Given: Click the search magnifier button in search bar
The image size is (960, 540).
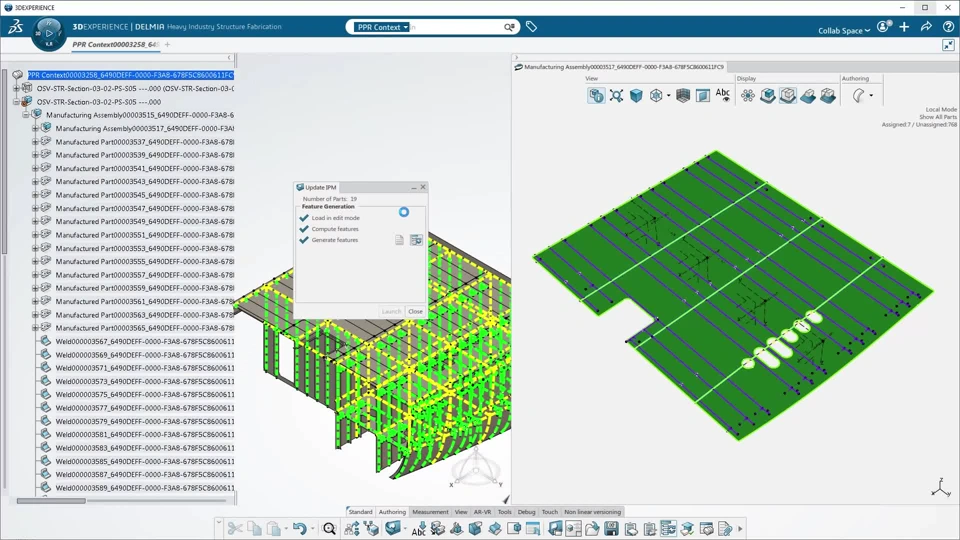Looking at the screenshot, I should (509, 27).
